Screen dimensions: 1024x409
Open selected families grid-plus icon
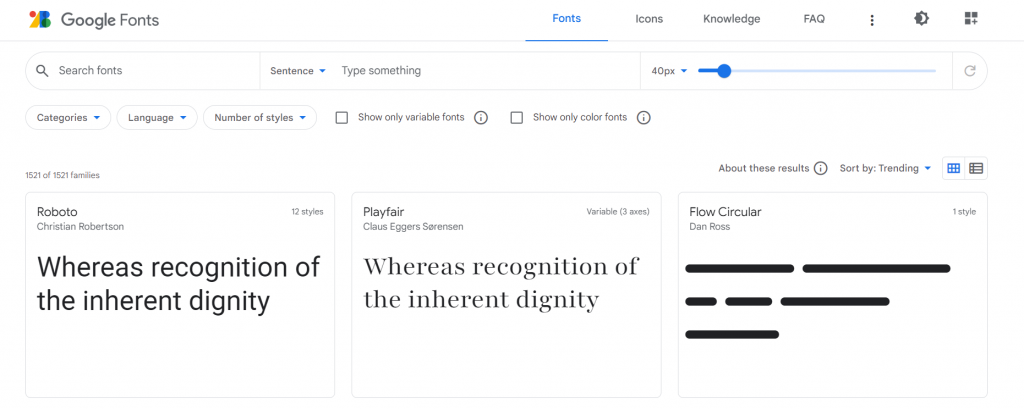tap(971, 19)
